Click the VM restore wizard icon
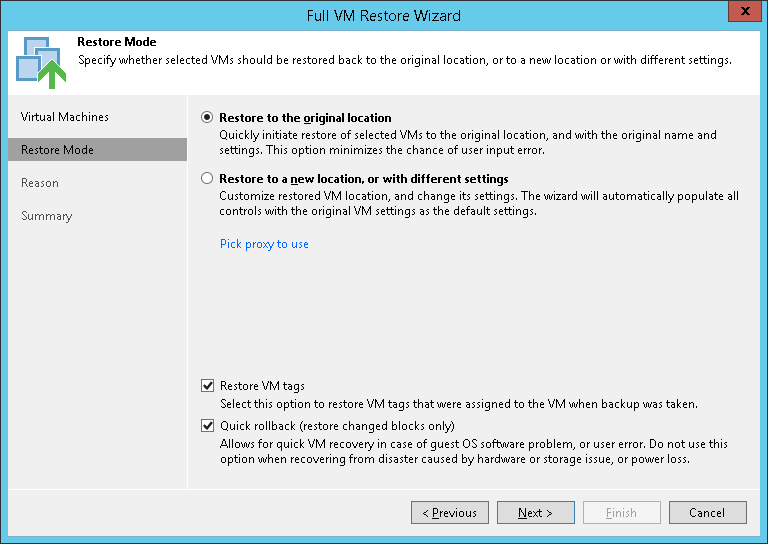The height and width of the screenshot is (544, 768). pos(39,60)
